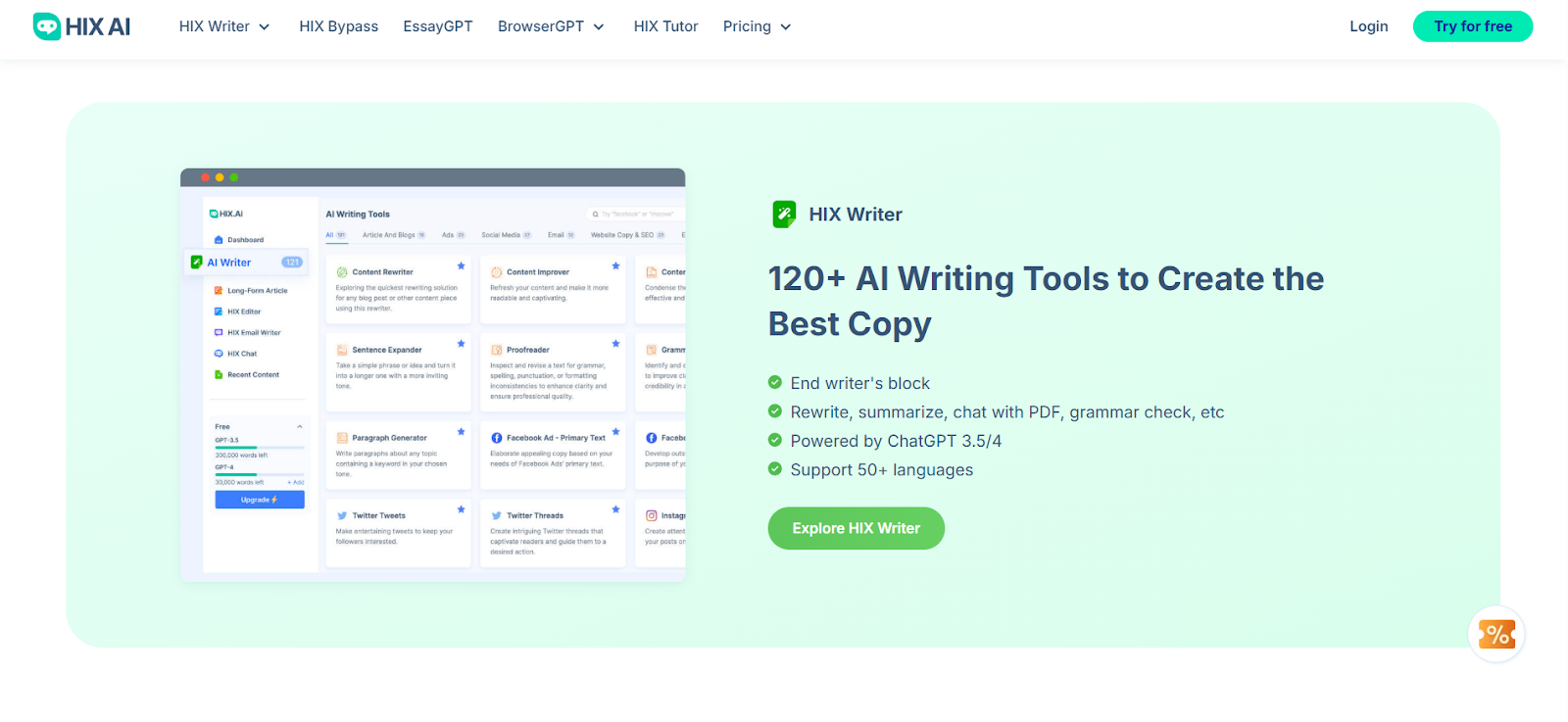
Task: Click the Content Improver card icon
Action: pos(496,272)
